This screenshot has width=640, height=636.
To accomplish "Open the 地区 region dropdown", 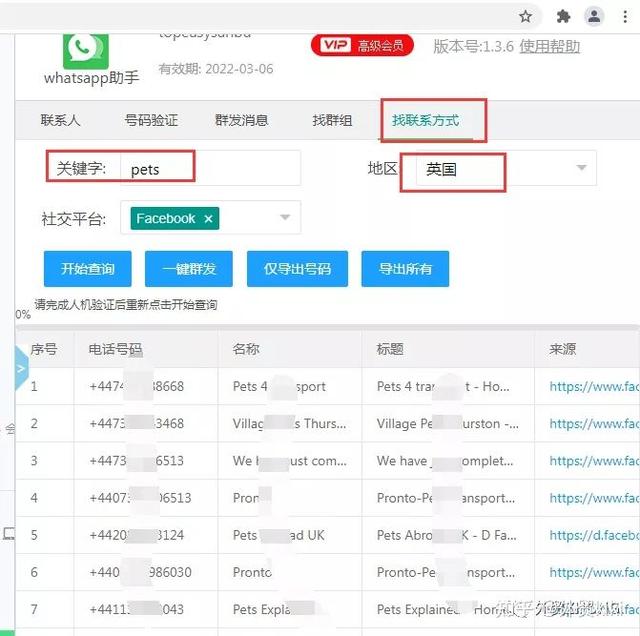I will point(581,168).
